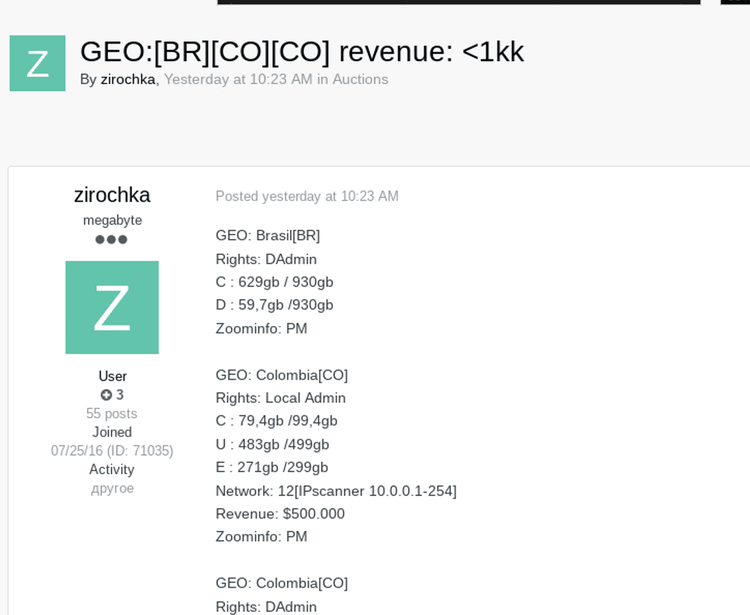Click the line 'E : 271gb /299gb'
750x615 pixels.
tap(272, 467)
